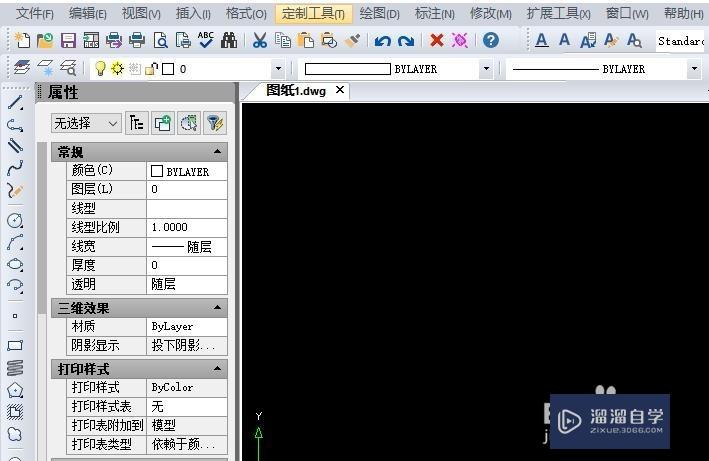This screenshot has width=709, height=461.
Task: Open an existing drawing file
Action: coord(45,41)
